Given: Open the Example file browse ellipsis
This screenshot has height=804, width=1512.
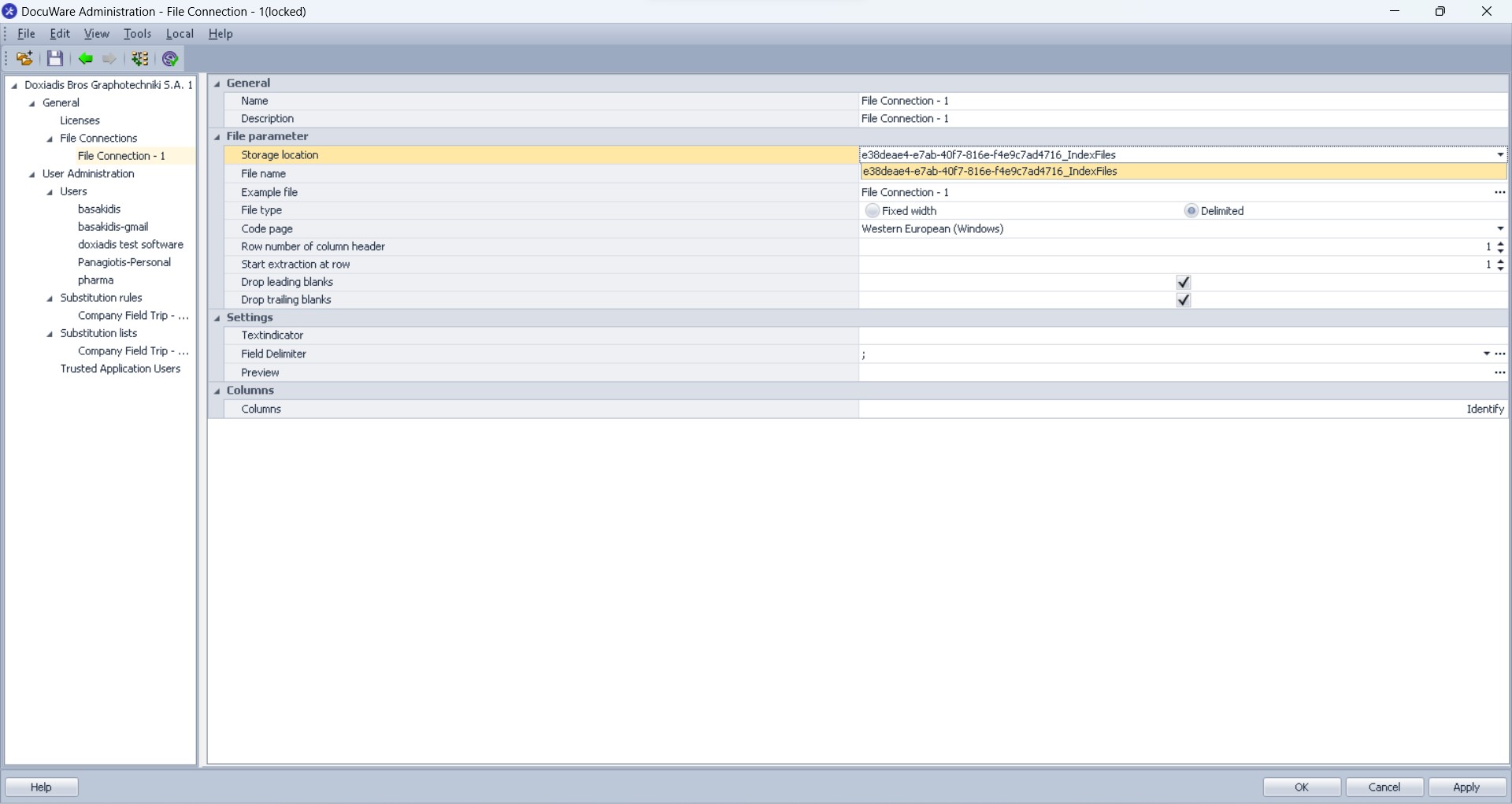Looking at the screenshot, I should 1499,192.
